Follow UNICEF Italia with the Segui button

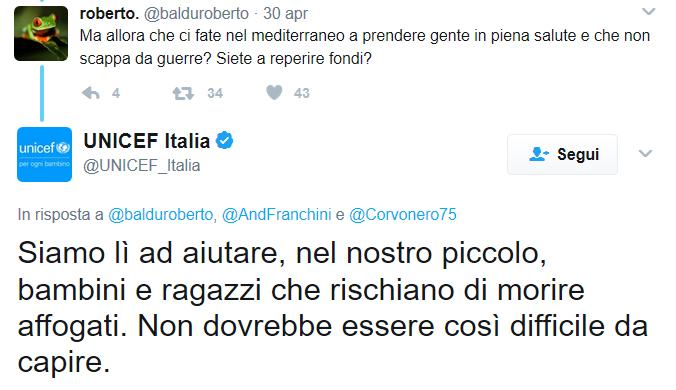coord(562,154)
